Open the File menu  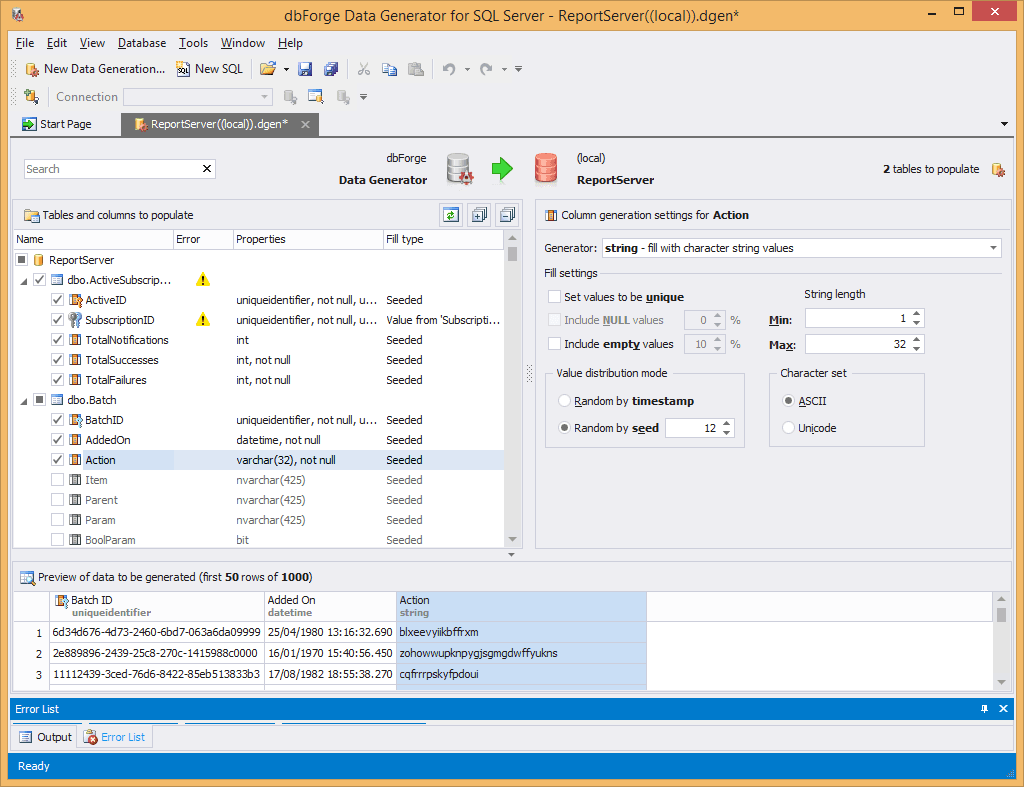(x=25, y=43)
